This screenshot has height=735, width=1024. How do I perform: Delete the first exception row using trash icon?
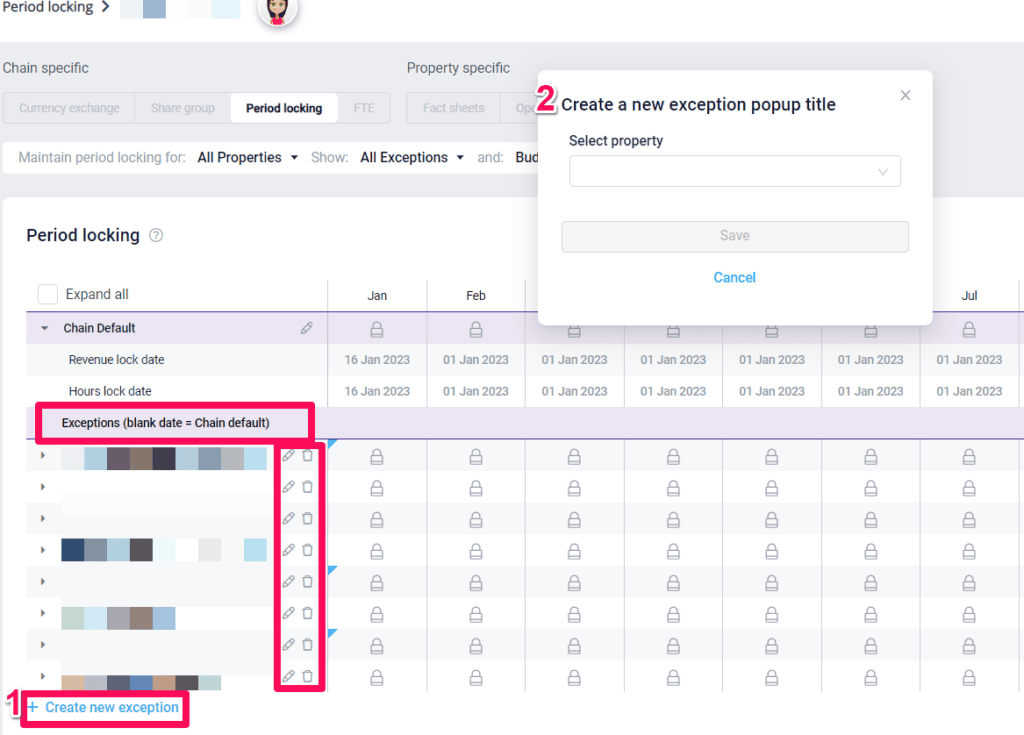(308, 456)
